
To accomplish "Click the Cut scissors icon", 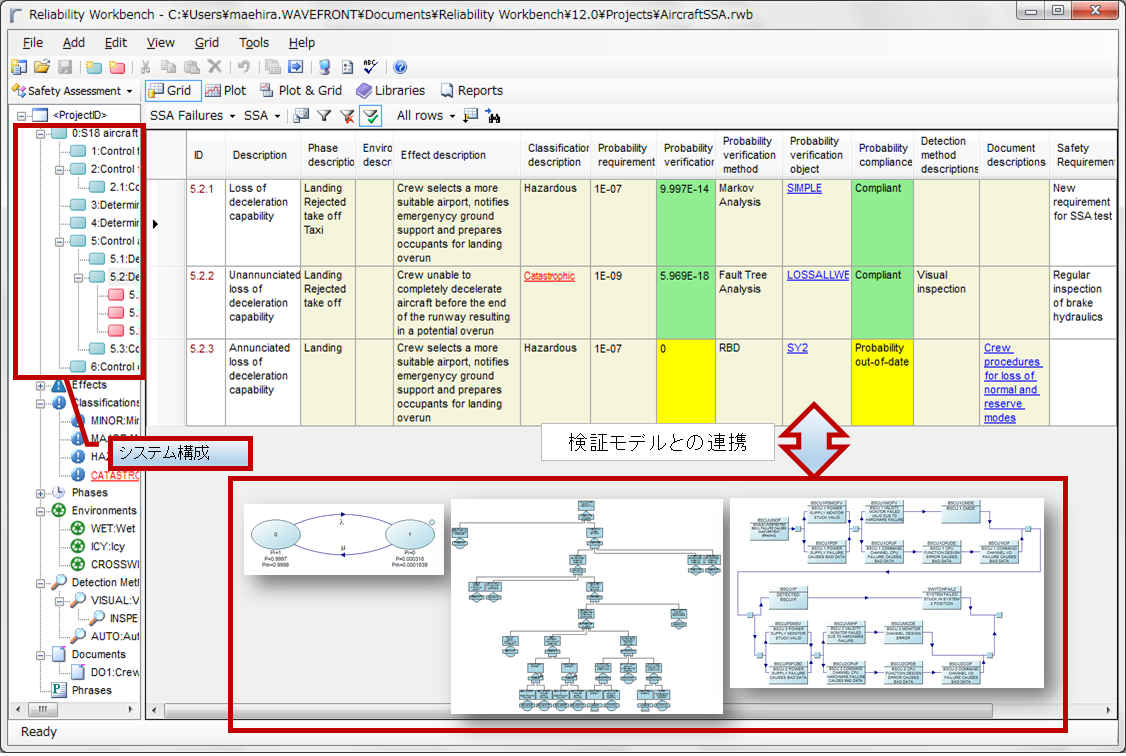I will pos(145,67).
